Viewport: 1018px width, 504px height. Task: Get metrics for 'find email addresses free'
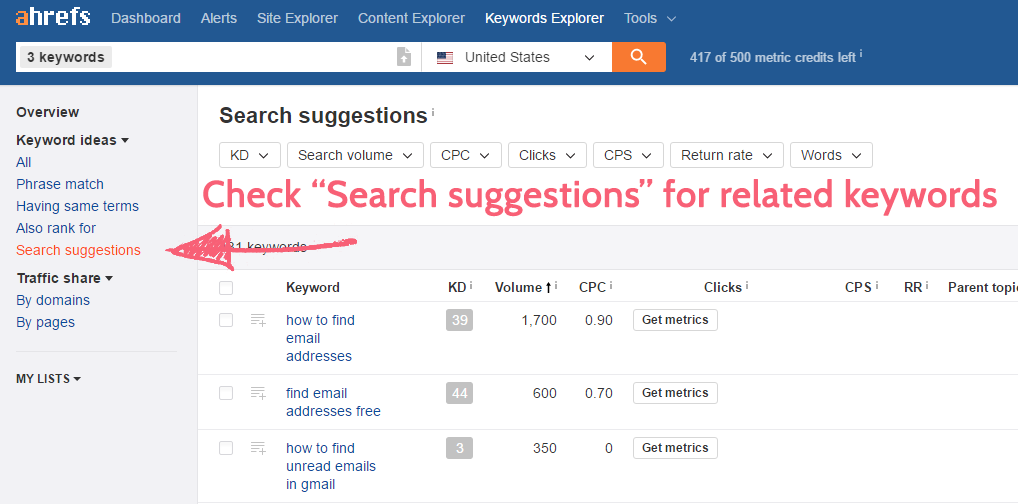pos(675,393)
